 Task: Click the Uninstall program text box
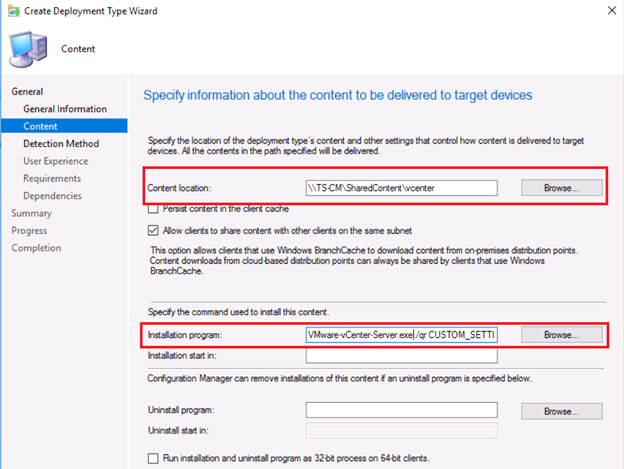point(402,410)
